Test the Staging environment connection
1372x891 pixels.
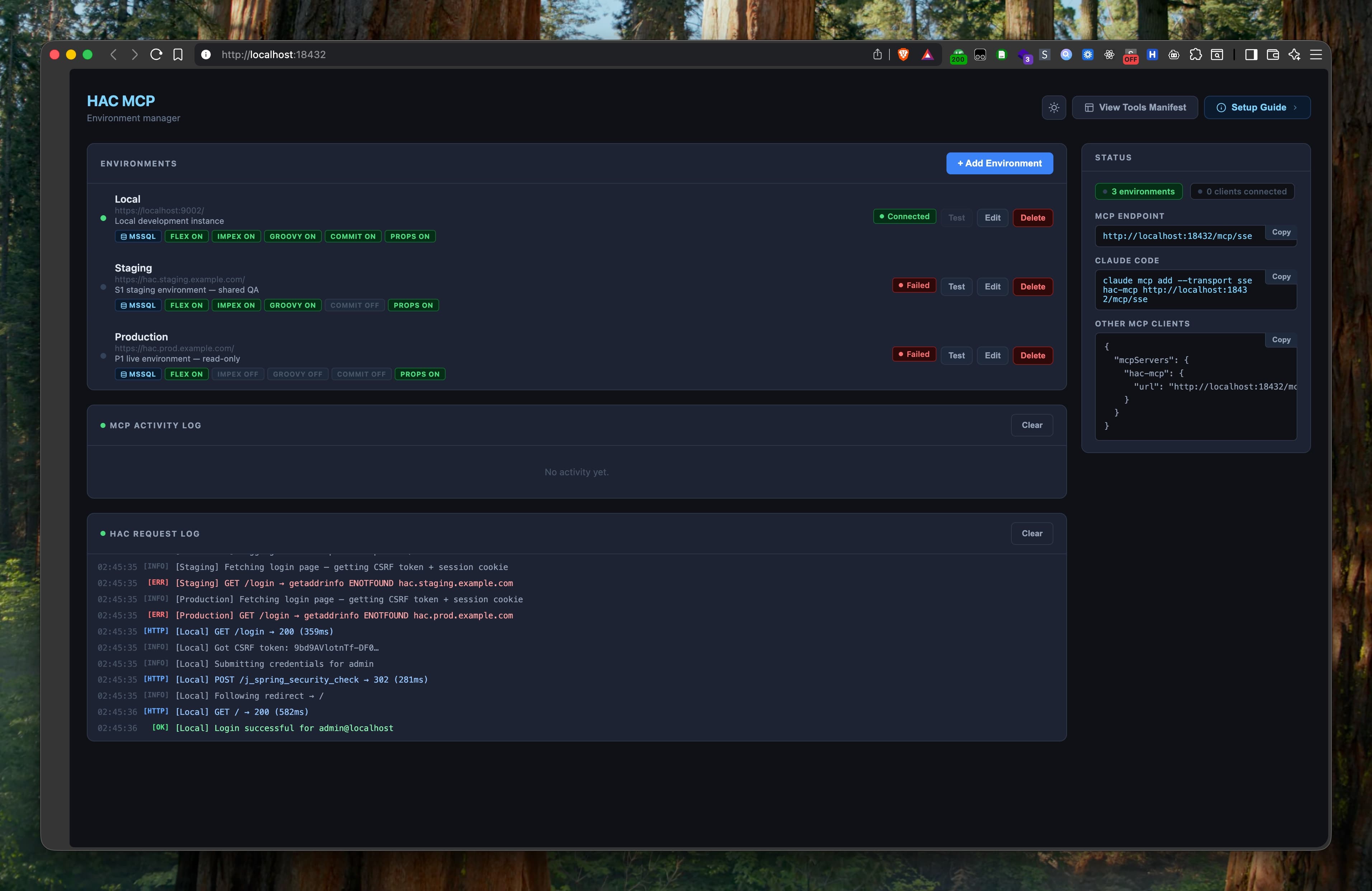(957, 287)
